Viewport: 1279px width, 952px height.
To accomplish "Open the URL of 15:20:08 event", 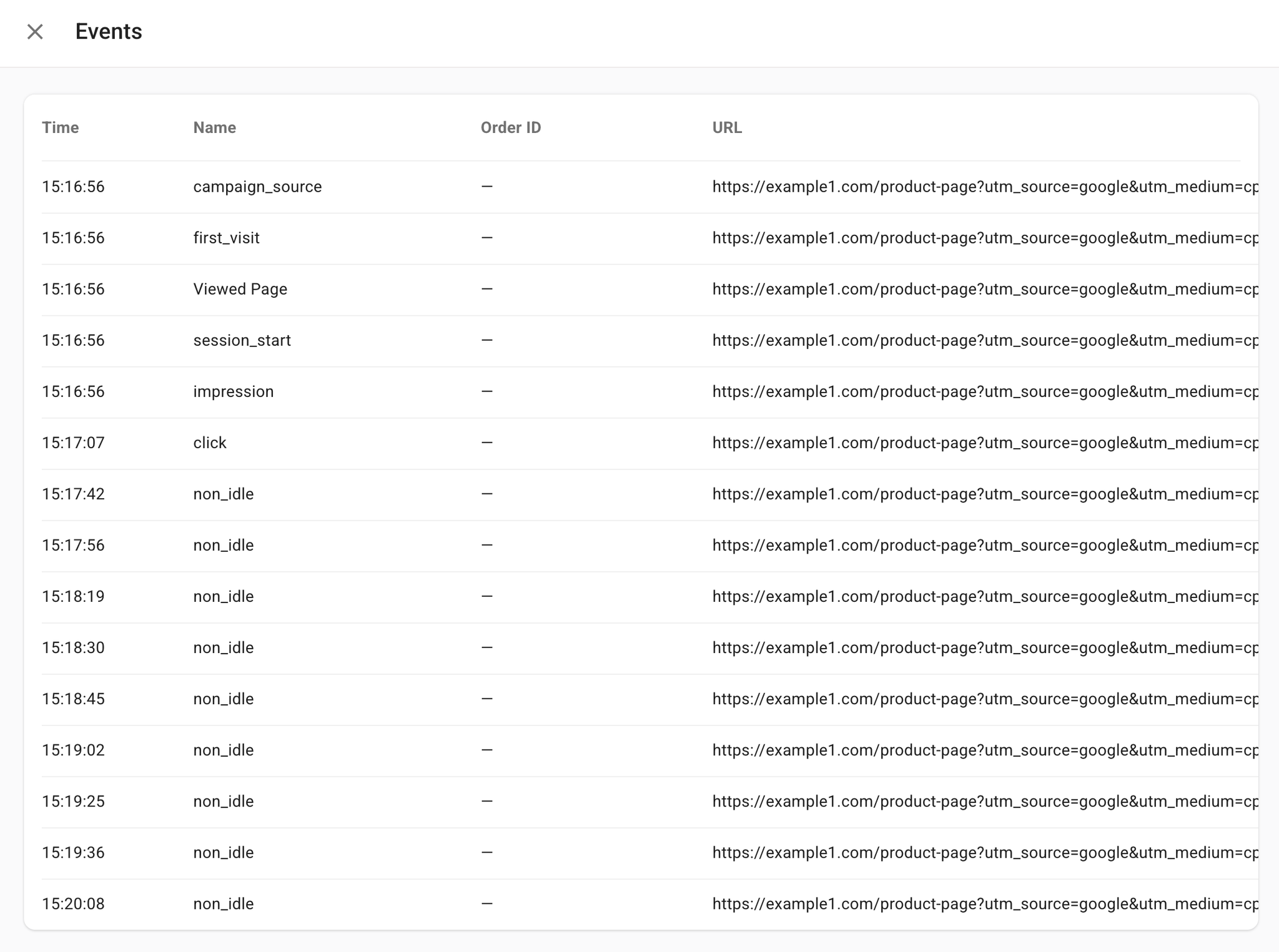I will tap(984, 903).
